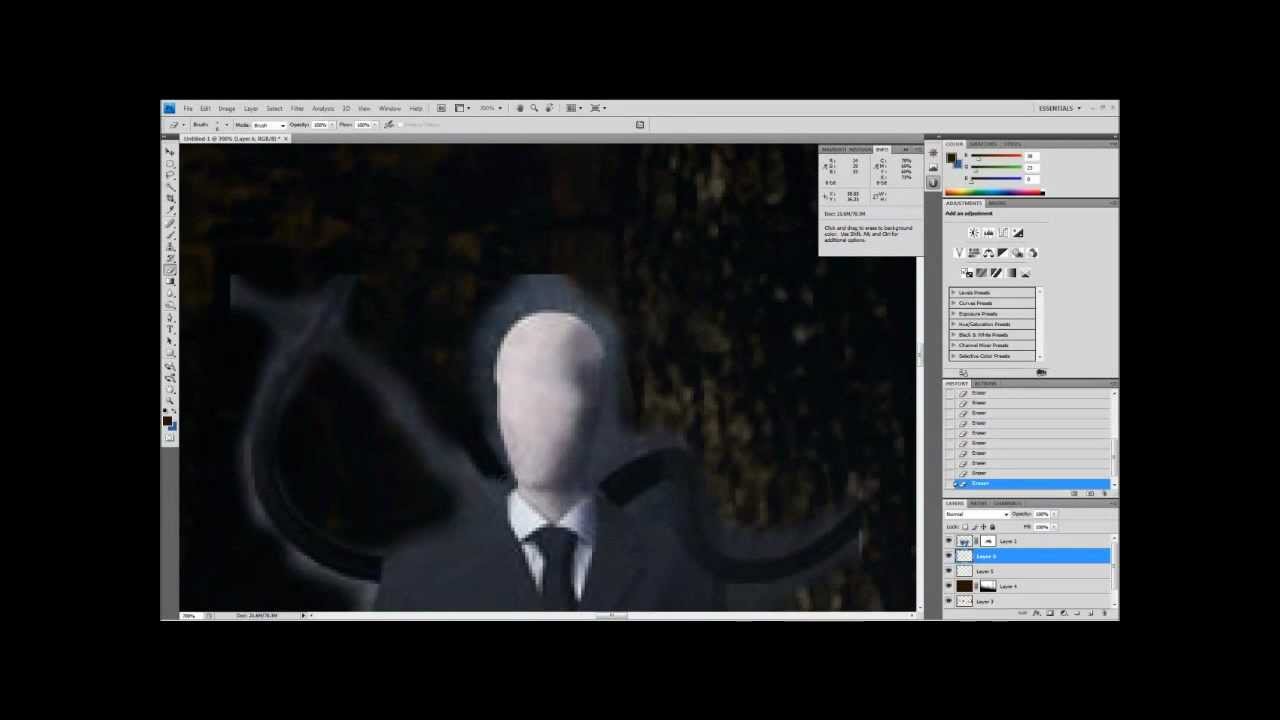Open the Essentials workspace dropdown

pyautogui.click(x=1060, y=108)
